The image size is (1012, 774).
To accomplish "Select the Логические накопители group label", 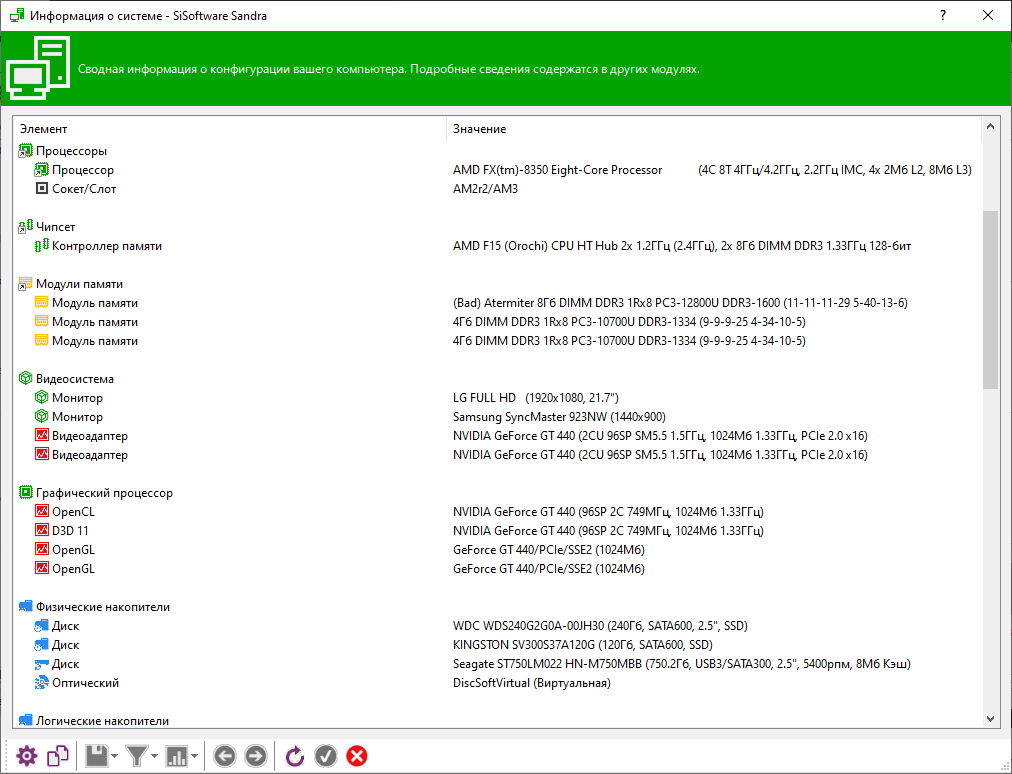I will 103,721.
